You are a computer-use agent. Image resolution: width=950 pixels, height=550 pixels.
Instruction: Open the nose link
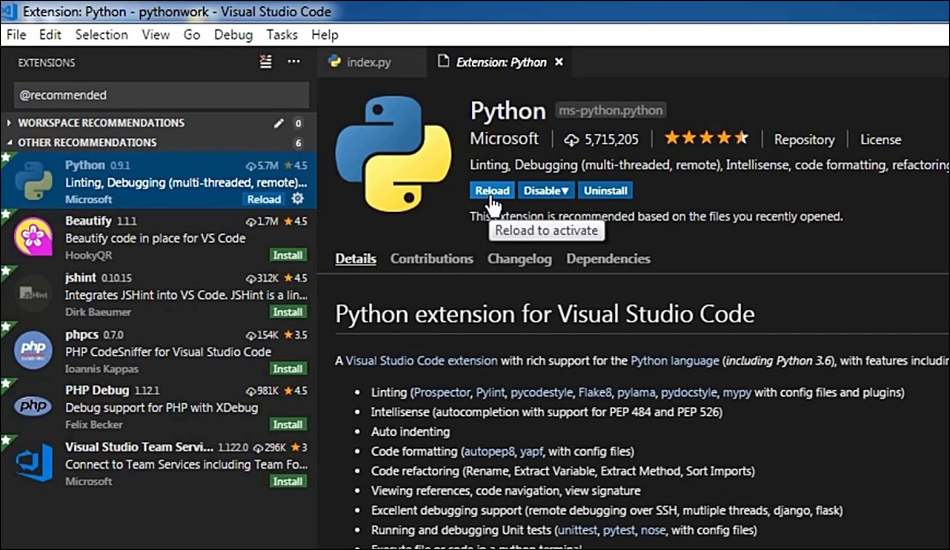pyautogui.click(x=653, y=530)
